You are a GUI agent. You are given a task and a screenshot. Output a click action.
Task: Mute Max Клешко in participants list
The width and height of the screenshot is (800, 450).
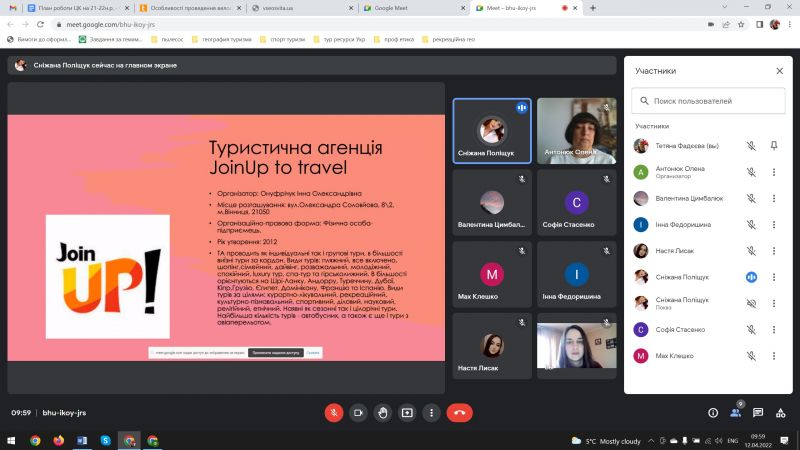(751, 356)
